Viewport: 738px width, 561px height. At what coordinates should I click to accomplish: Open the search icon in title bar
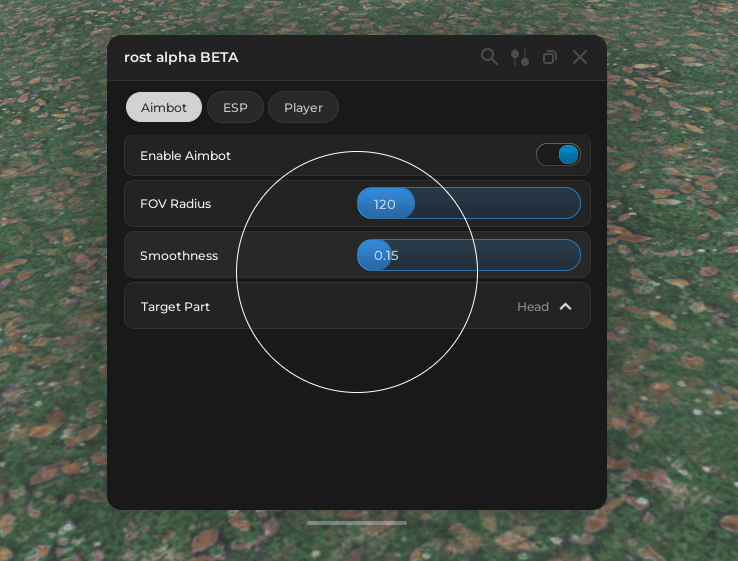(489, 57)
